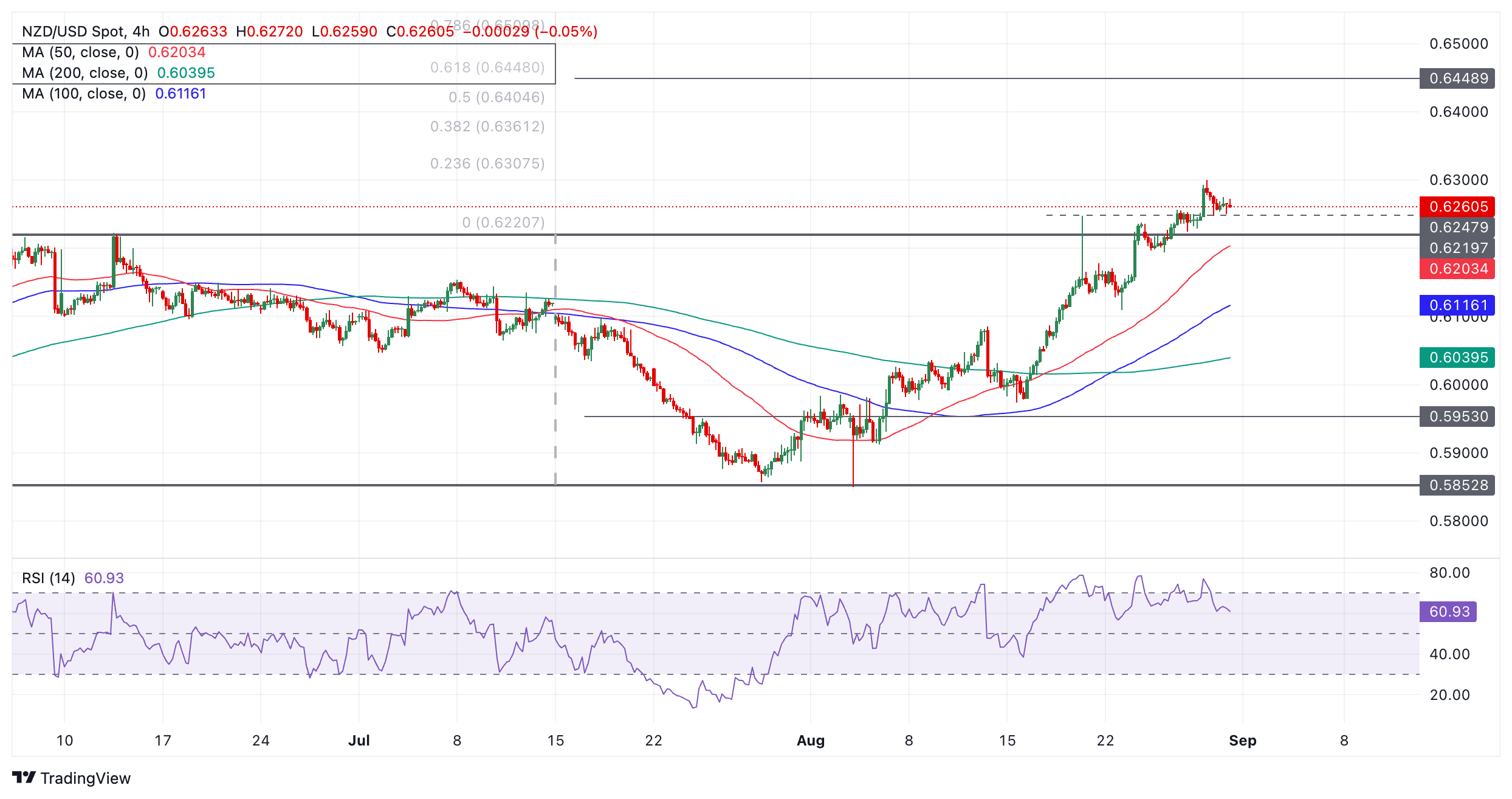Screen dimensions: 1512x799
Task: Click the 0.382 (0.63612) Fibonacci level label
Action: tap(487, 126)
